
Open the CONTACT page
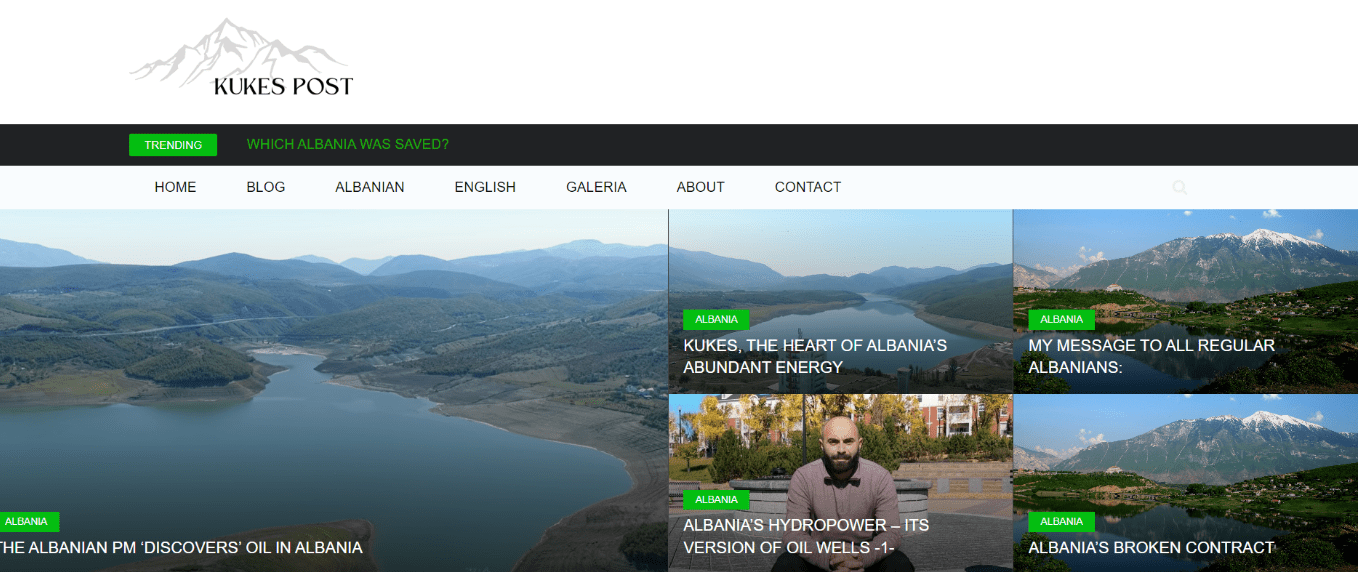pyautogui.click(x=808, y=187)
